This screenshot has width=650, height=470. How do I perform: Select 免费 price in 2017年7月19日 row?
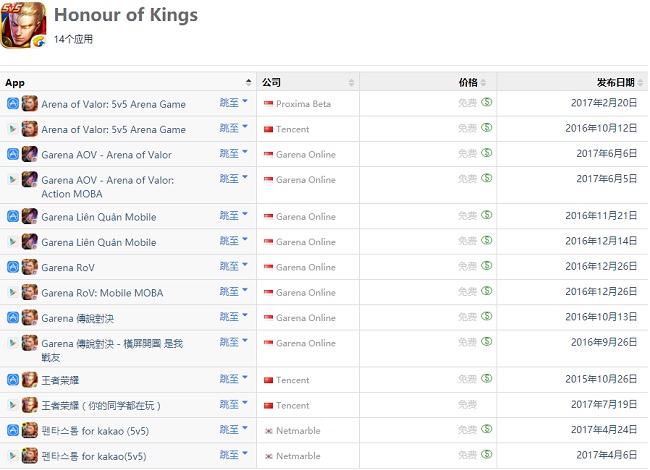[x=468, y=405]
